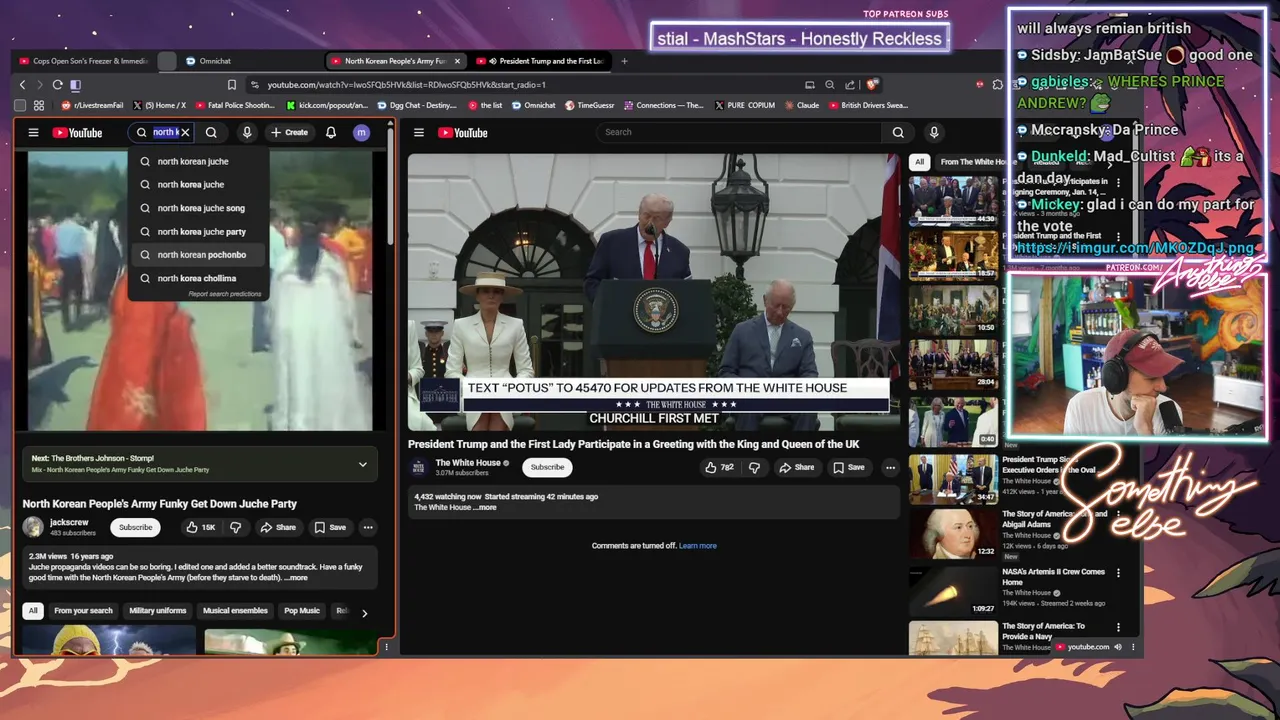Screen dimensions: 1280x720
Task: Open more actions for White House livestream
Action: pos(890,467)
